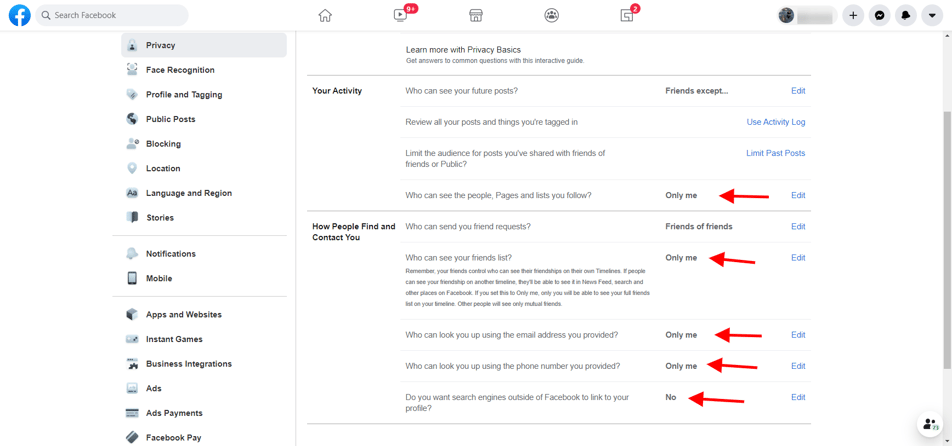Image resolution: width=952 pixels, height=446 pixels.
Task: Click the Search Facebook field
Action: pyautogui.click(x=112, y=15)
